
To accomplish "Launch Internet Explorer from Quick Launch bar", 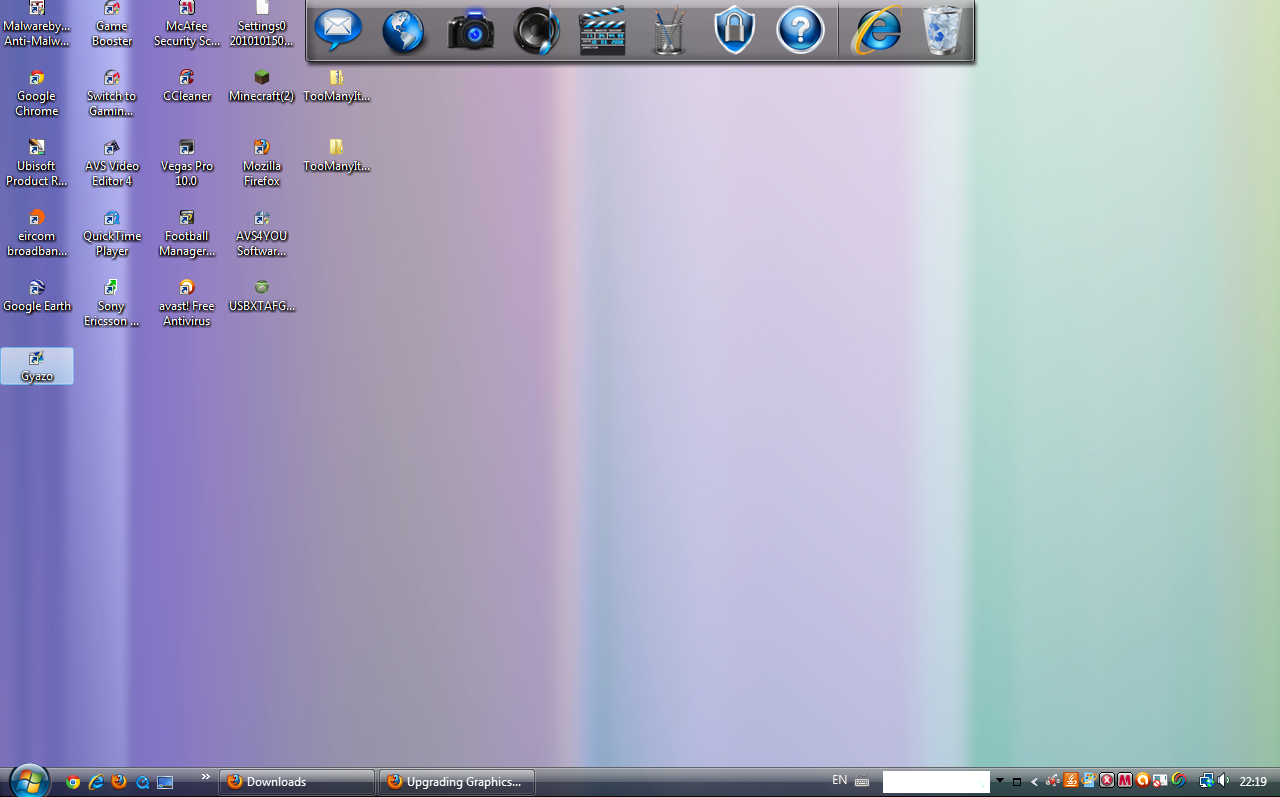I will 96,782.
